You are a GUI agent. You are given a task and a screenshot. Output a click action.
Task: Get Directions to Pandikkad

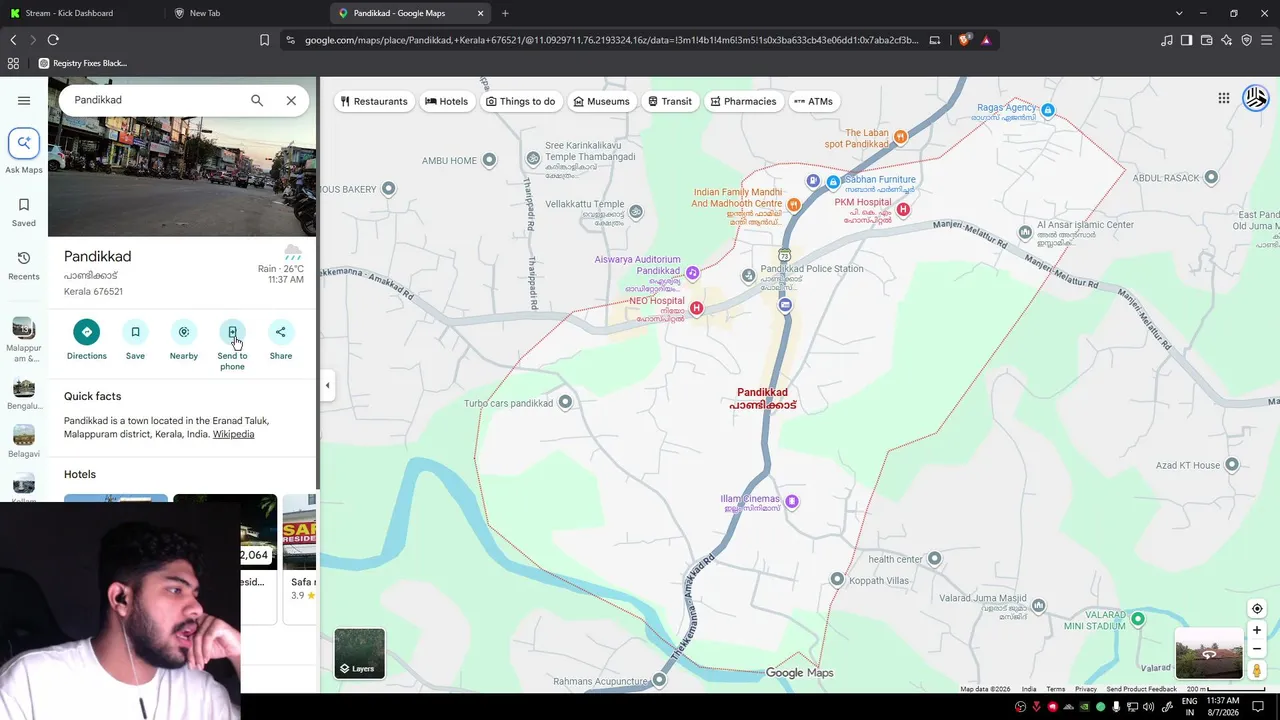pyautogui.click(x=87, y=339)
